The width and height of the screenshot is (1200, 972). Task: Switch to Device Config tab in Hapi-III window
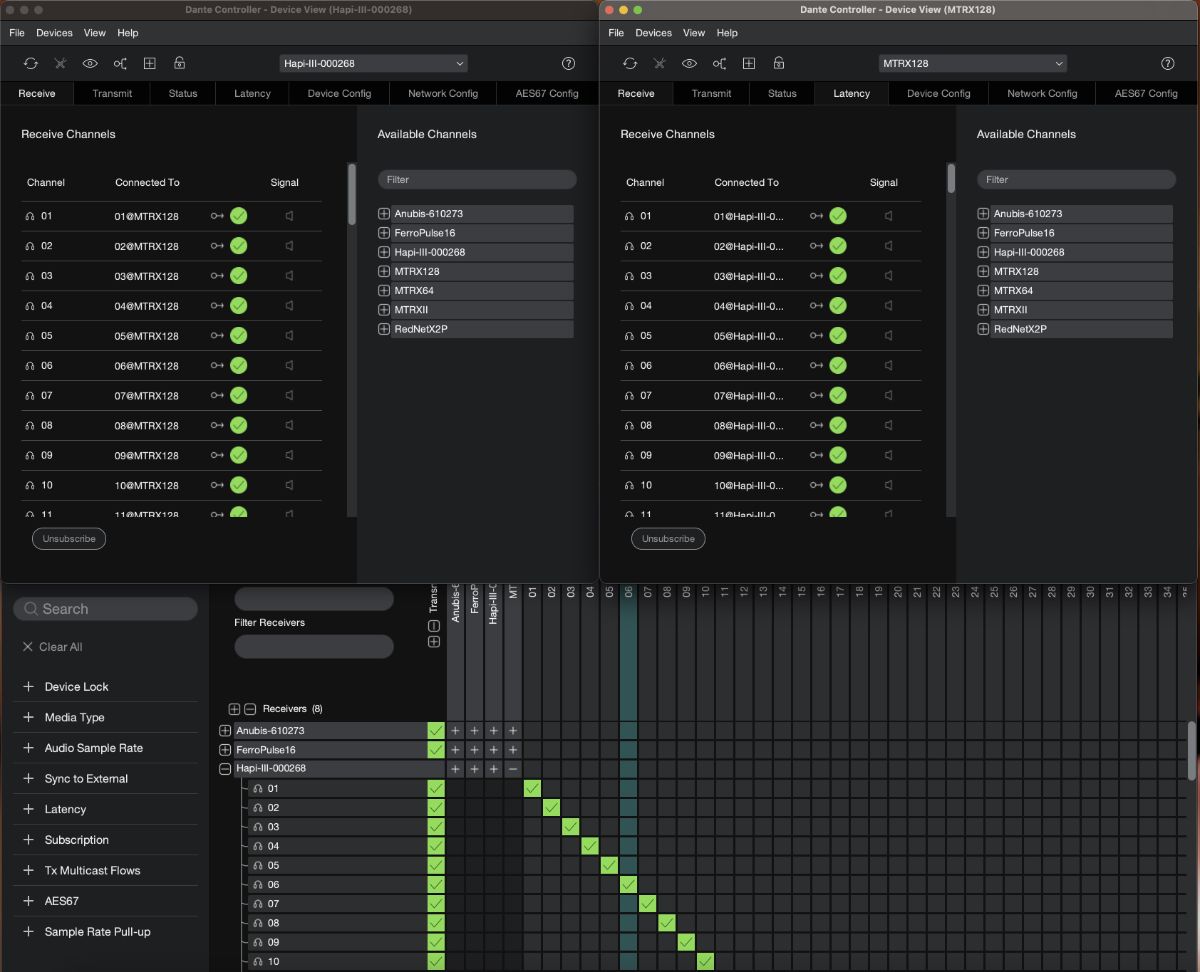click(339, 93)
